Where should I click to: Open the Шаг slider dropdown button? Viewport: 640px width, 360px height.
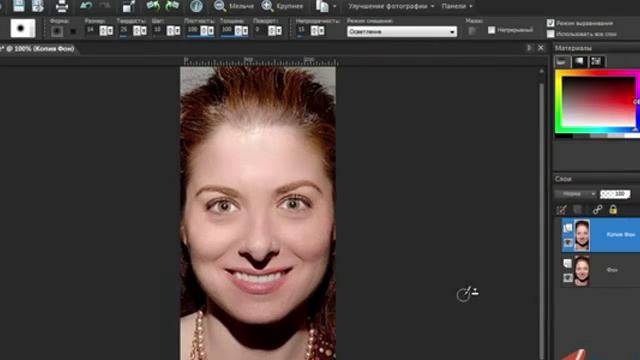[177, 30]
